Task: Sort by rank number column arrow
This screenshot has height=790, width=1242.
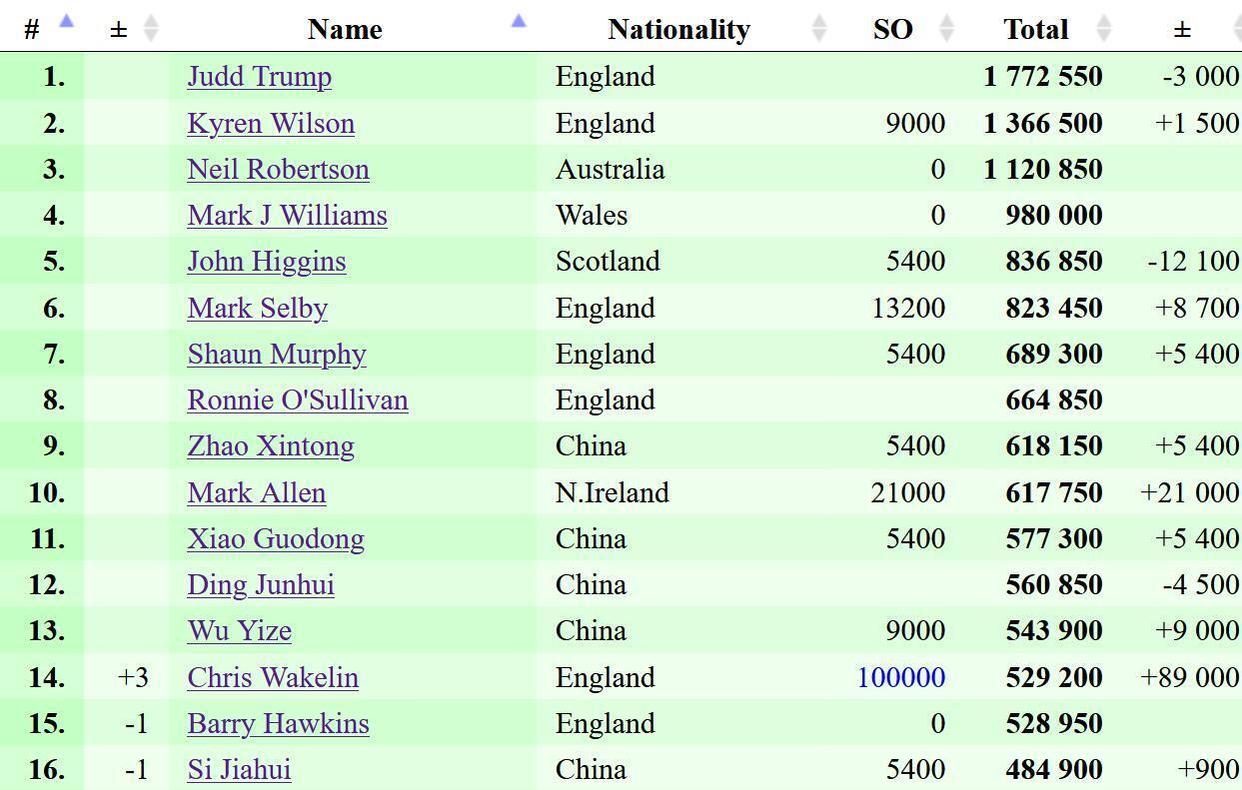Action: point(67,22)
